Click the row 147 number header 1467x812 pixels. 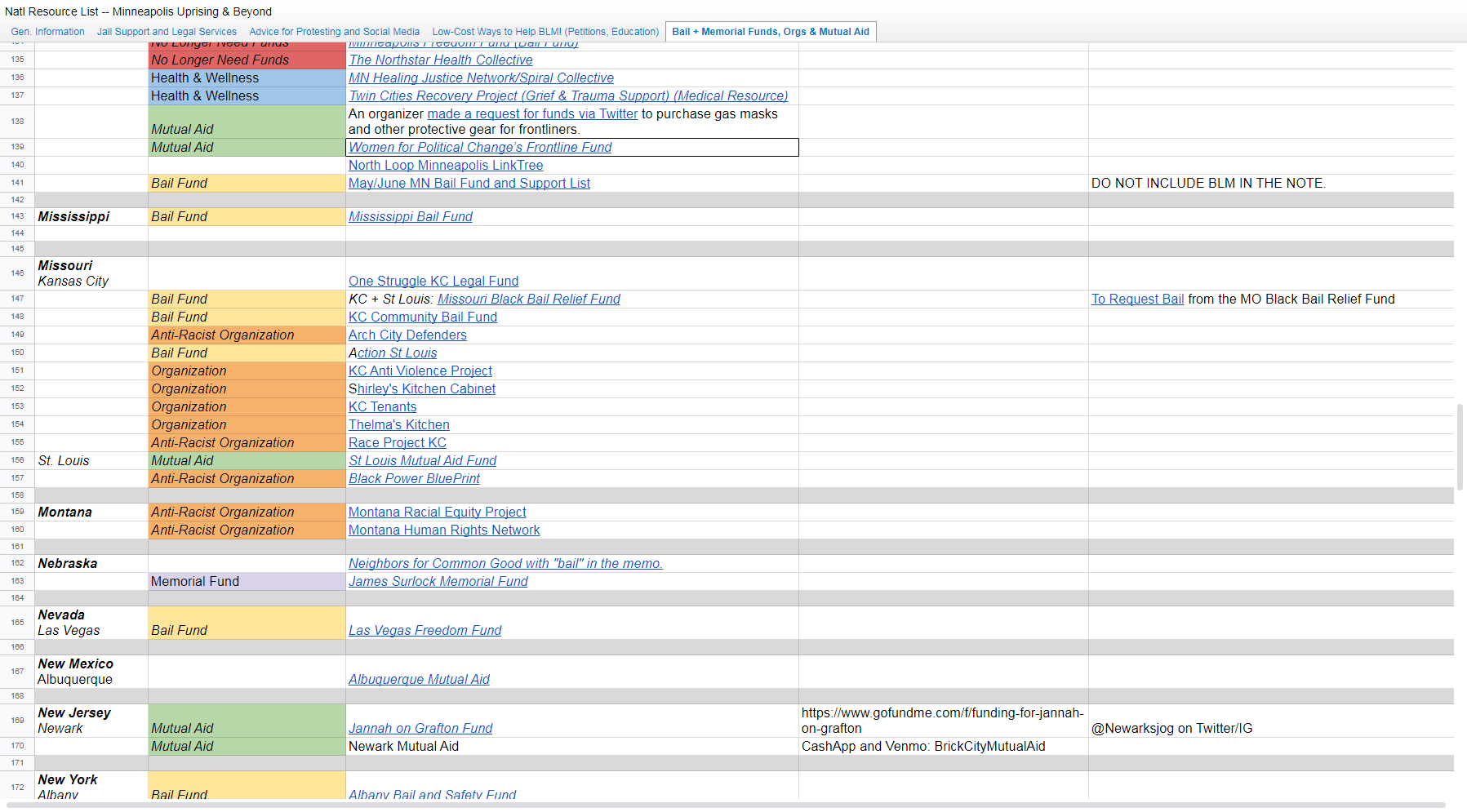(x=17, y=300)
